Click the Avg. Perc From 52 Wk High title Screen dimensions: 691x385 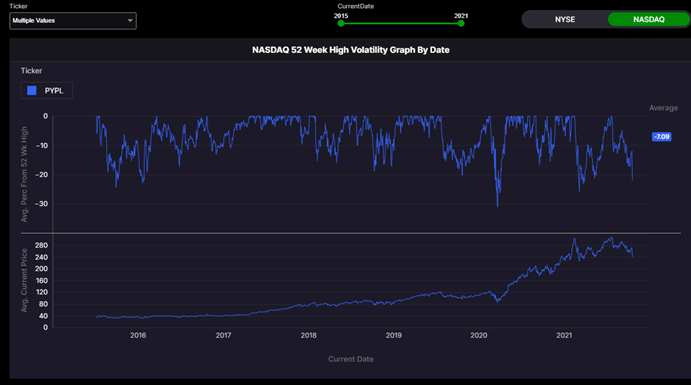click(24, 174)
